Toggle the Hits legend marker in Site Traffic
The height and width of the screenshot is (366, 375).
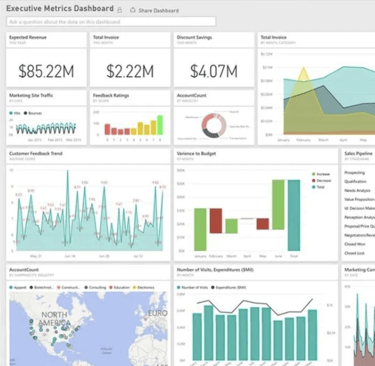point(11,113)
